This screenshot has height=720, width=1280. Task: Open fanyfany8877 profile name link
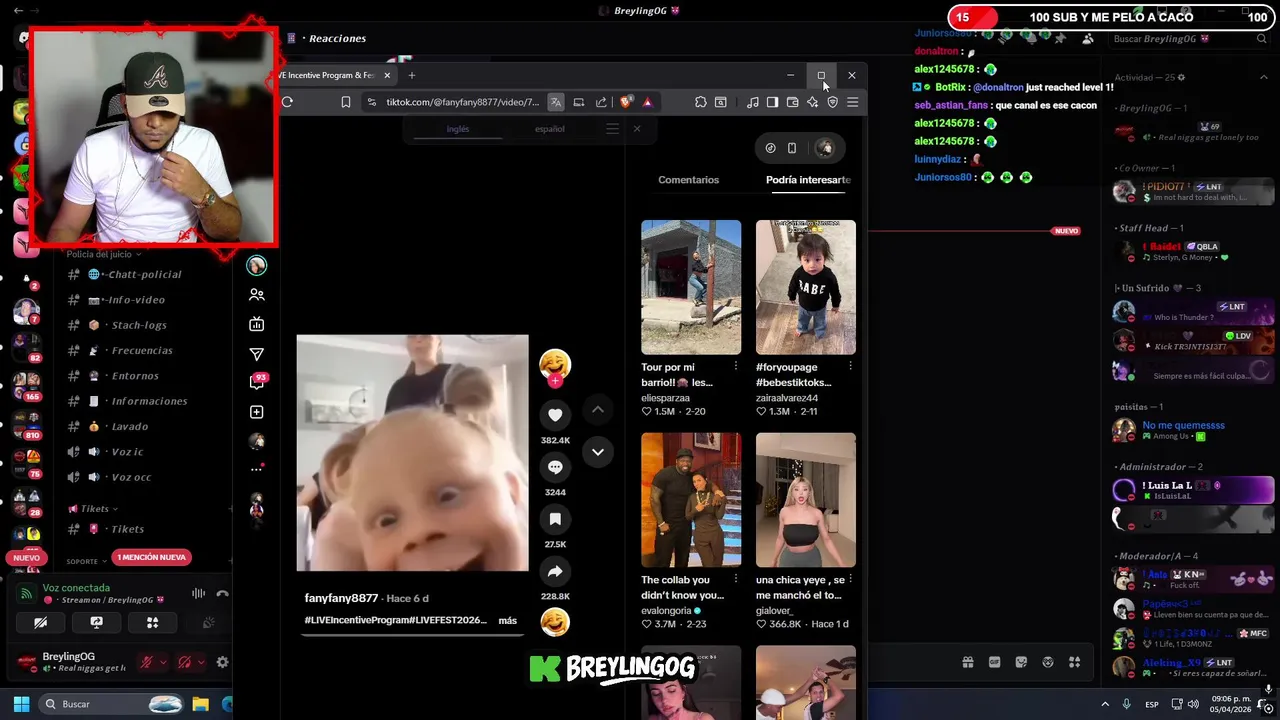341,598
